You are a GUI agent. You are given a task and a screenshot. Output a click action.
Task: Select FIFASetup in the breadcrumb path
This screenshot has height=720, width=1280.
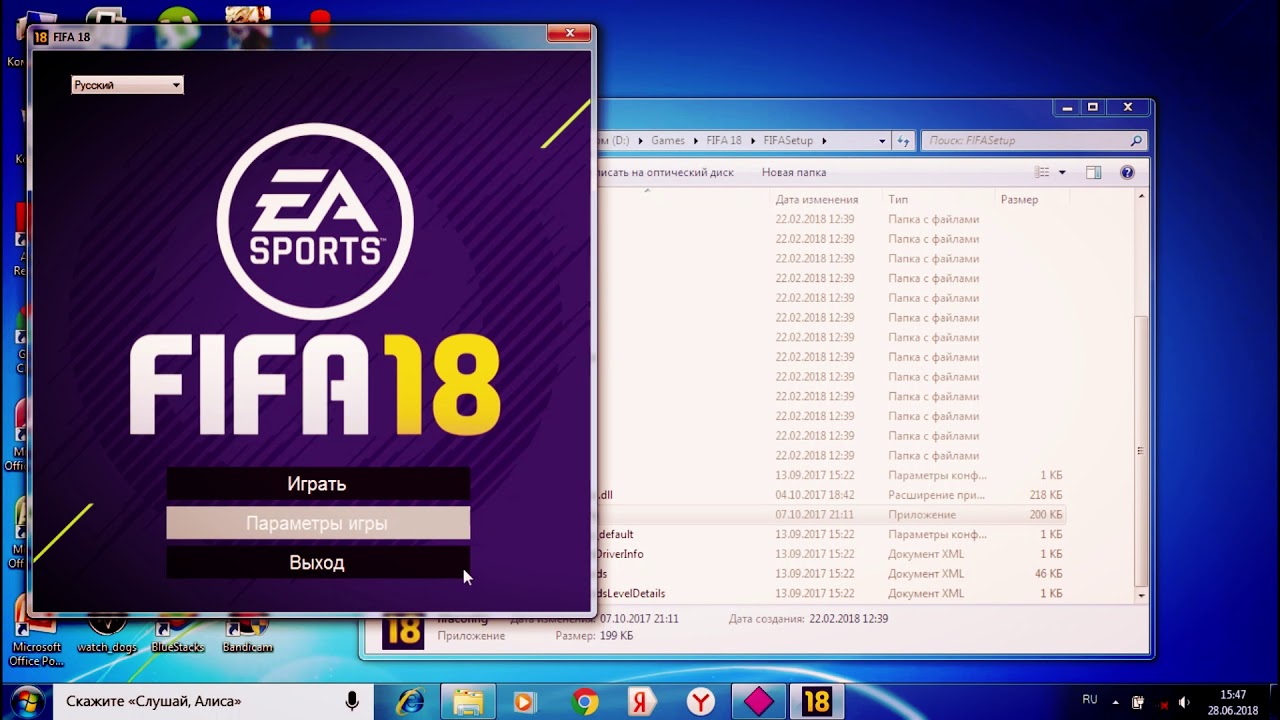(x=788, y=141)
